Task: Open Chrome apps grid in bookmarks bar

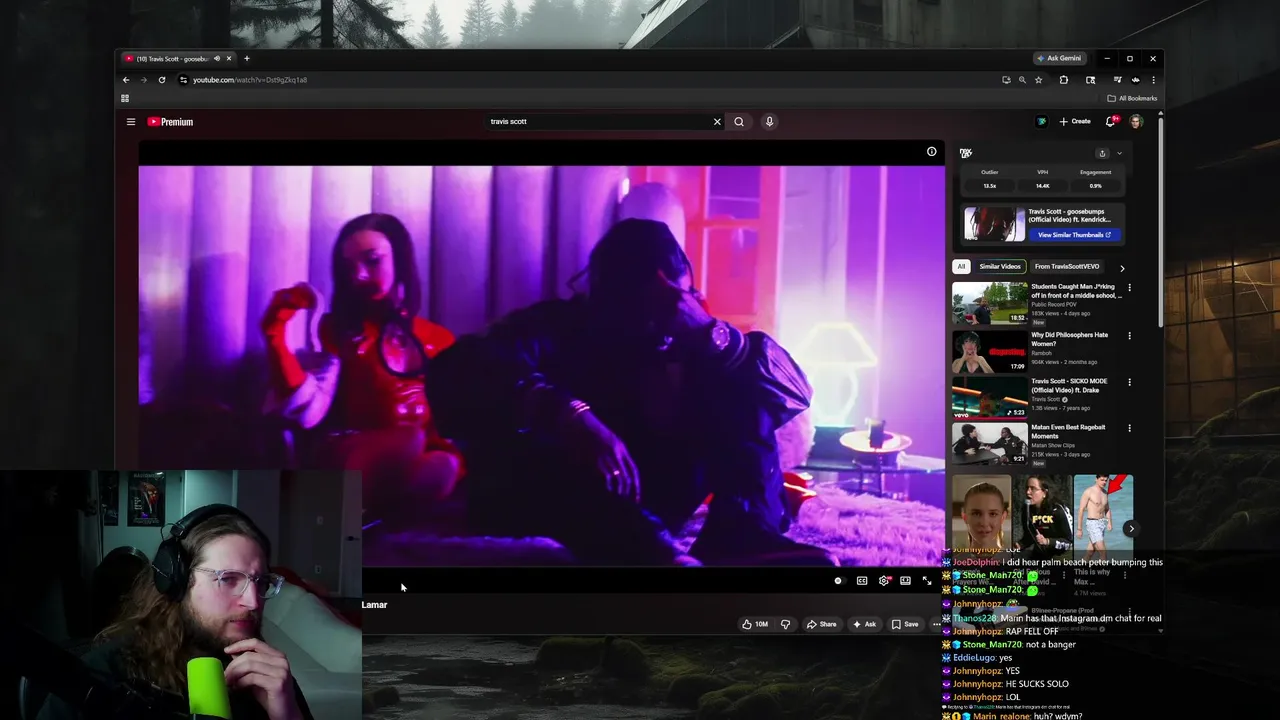Action: click(125, 98)
